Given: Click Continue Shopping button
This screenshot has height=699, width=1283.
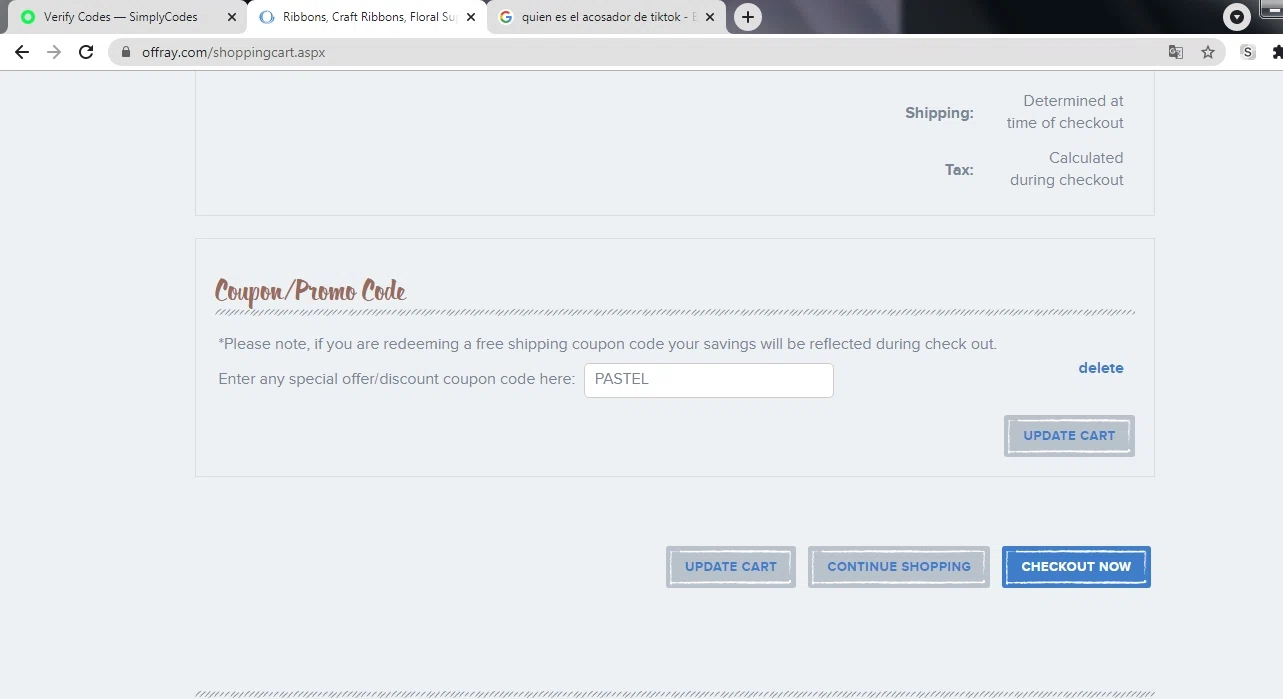Looking at the screenshot, I should [x=899, y=567].
